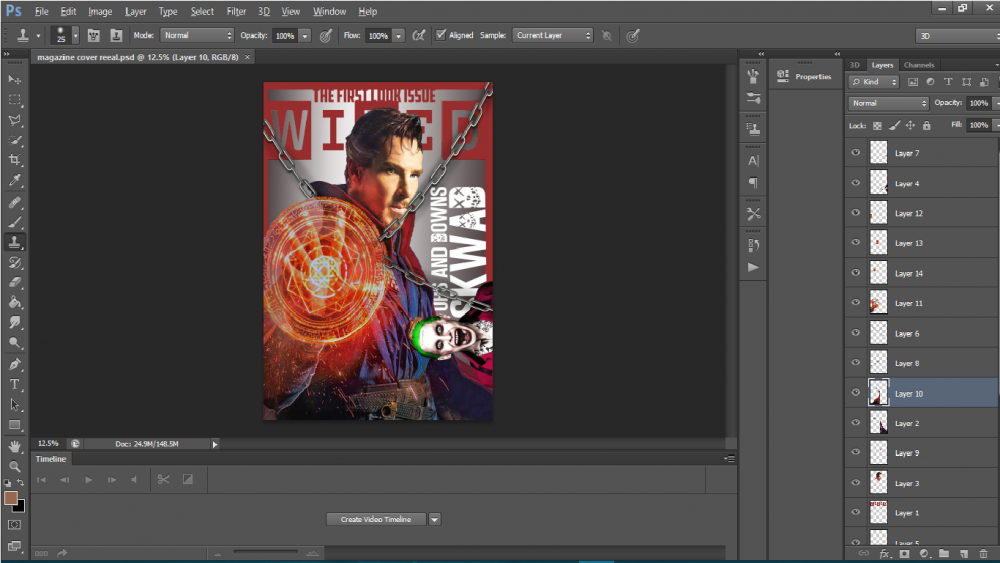Select the Polygonal Lasso tool

[15, 120]
